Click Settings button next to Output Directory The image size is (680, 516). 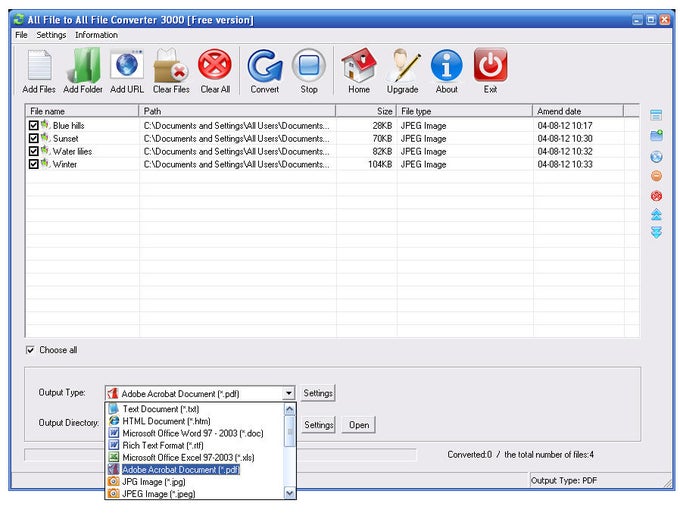[x=319, y=425]
